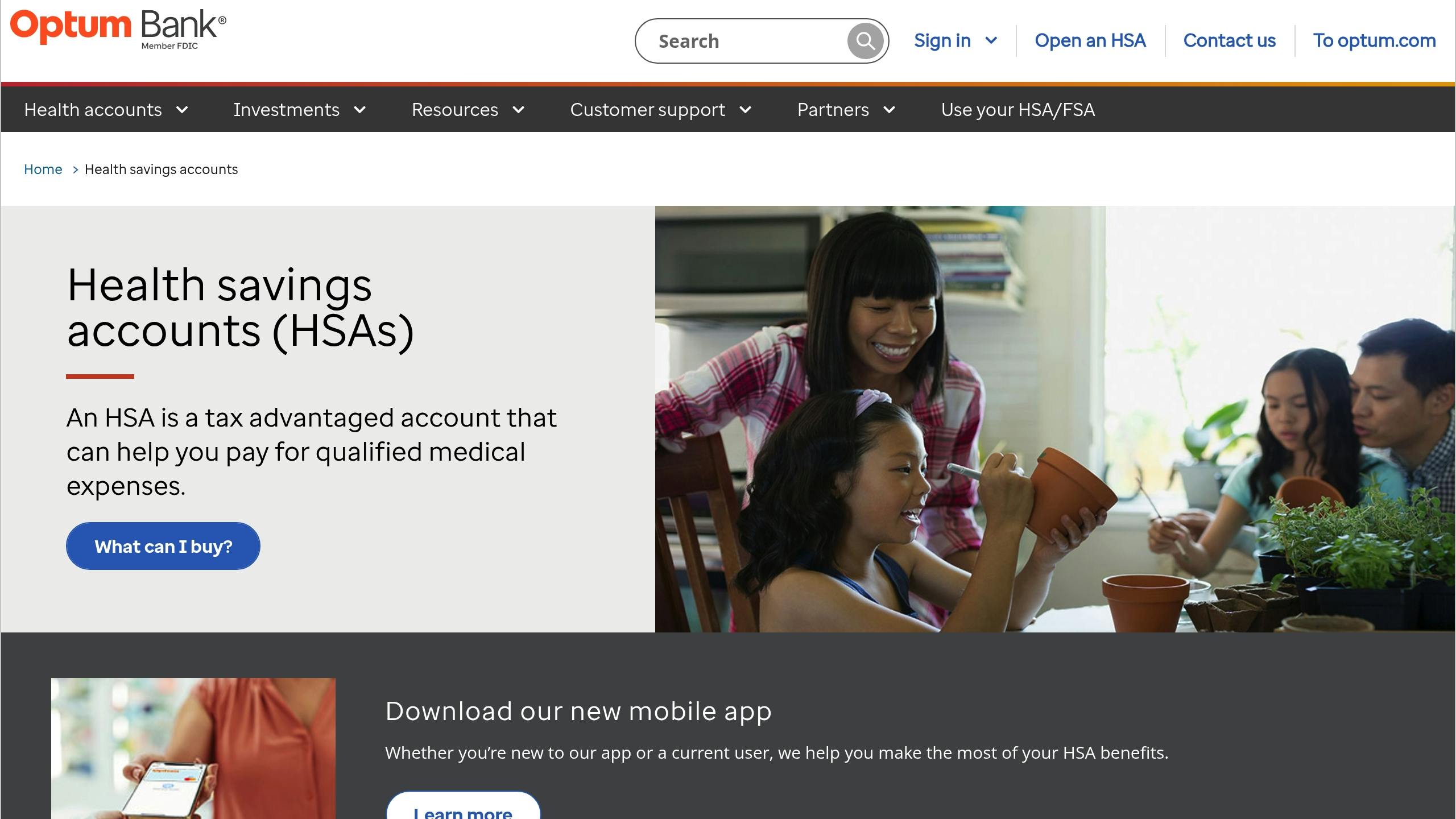Click the Optum Bank logo
Image resolution: width=1456 pixels, height=819 pixels.
point(118,28)
